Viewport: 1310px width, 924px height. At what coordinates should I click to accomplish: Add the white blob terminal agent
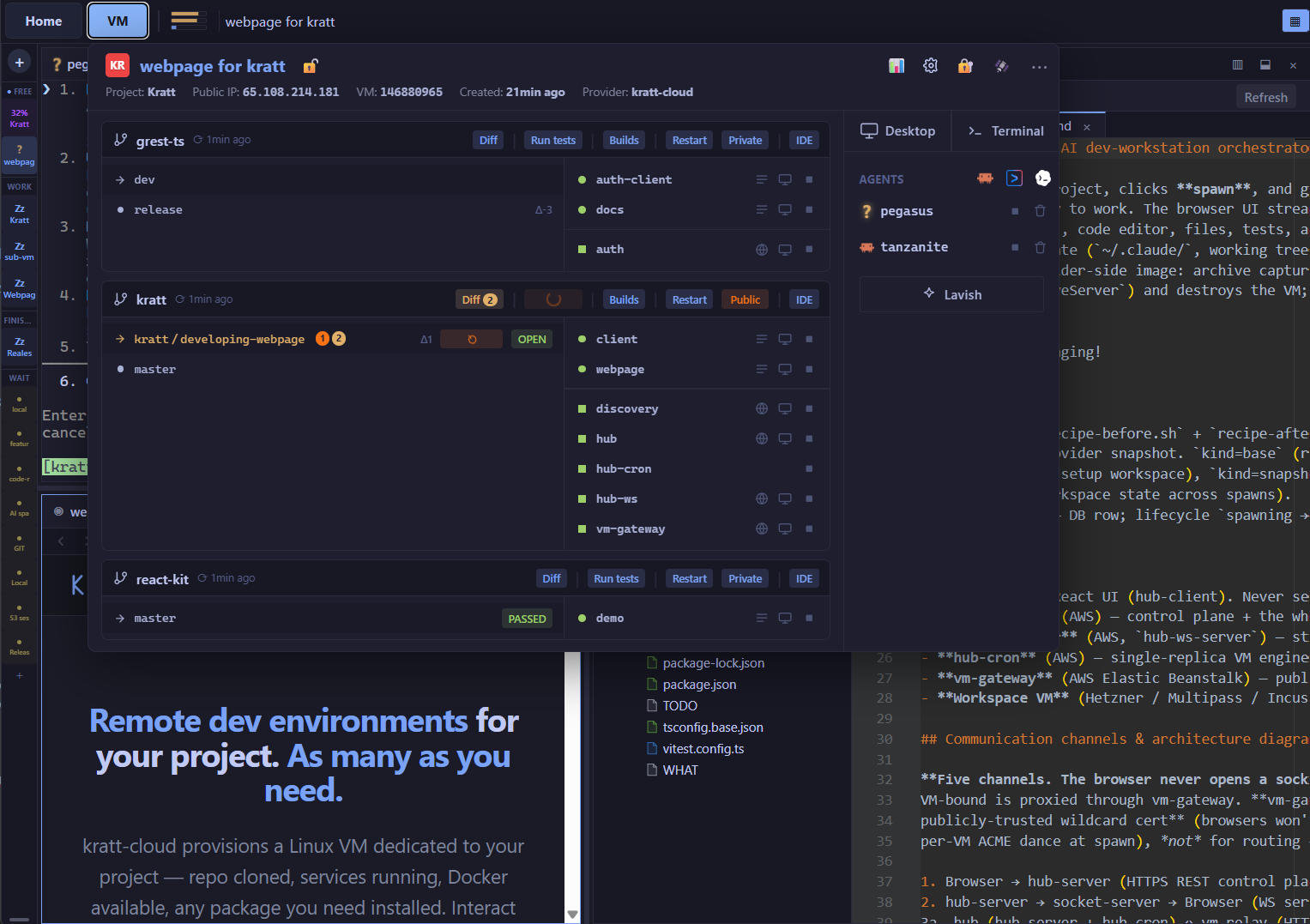point(1043,178)
